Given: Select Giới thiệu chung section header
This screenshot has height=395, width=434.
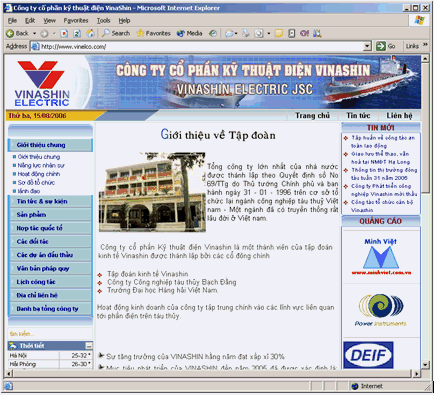Looking at the screenshot, I should (50, 145).
